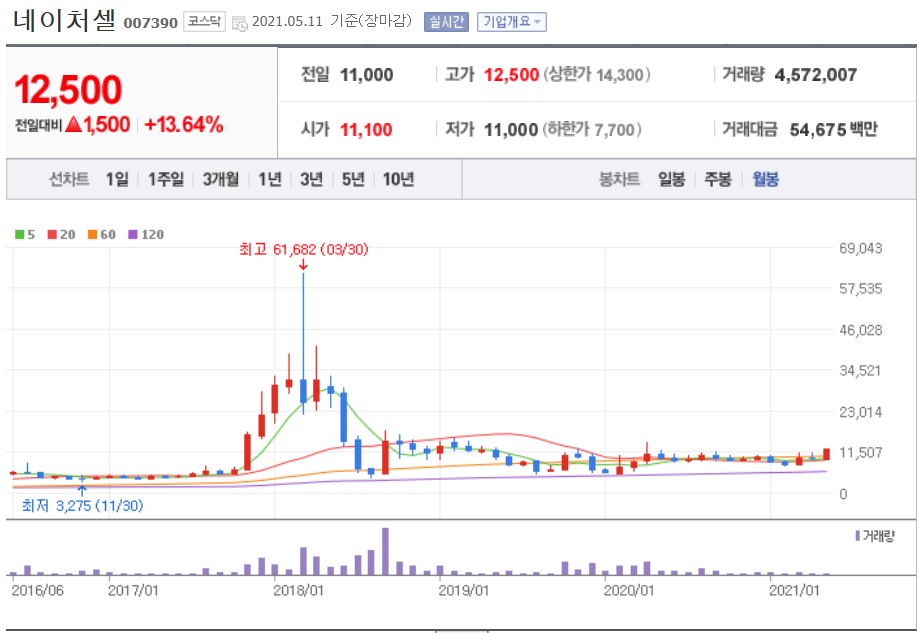The width and height of the screenshot is (917, 633).
Task: Click the calendar icon beside 2021.05.11
Action: pyautogui.click(x=240, y=23)
